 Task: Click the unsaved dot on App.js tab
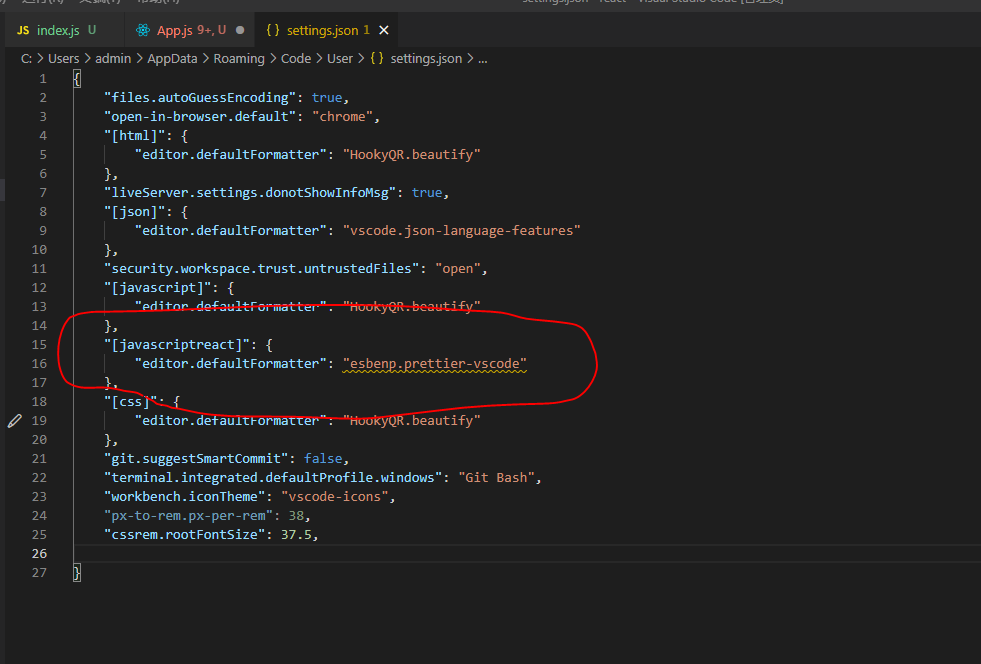point(240,30)
